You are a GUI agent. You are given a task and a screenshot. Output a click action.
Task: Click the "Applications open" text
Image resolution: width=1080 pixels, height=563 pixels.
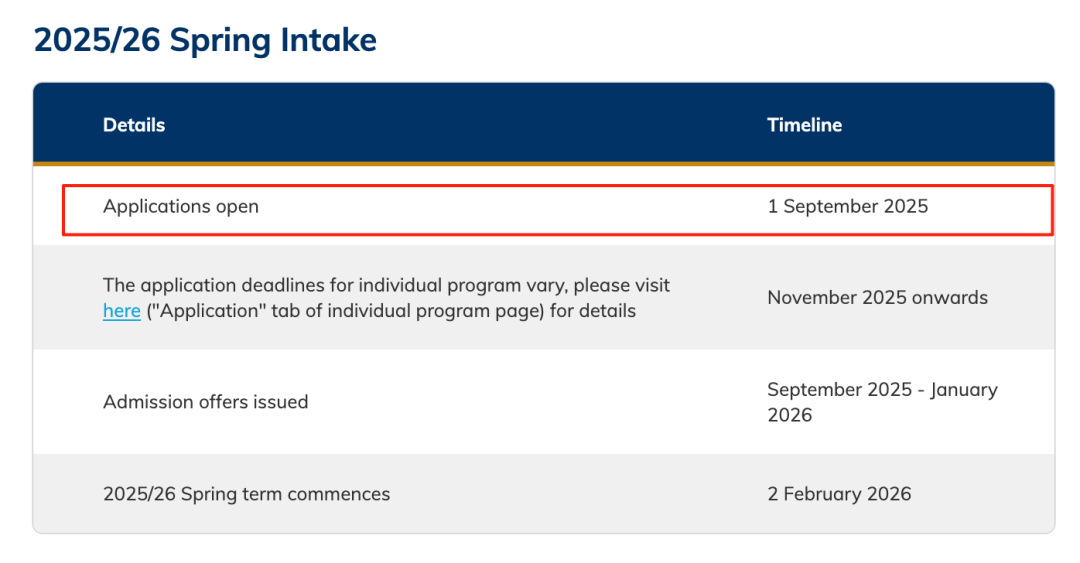coord(180,207)
